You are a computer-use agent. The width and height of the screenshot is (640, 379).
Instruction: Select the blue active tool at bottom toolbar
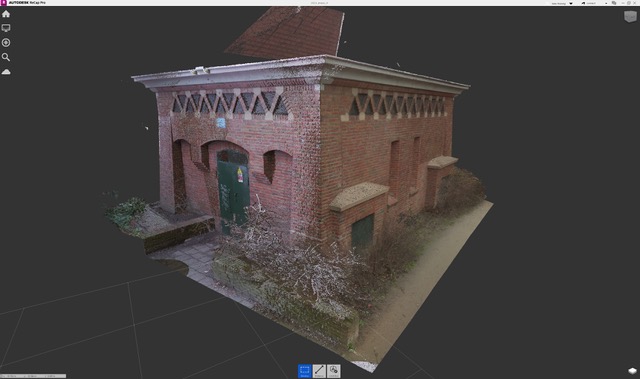(304, 371)
